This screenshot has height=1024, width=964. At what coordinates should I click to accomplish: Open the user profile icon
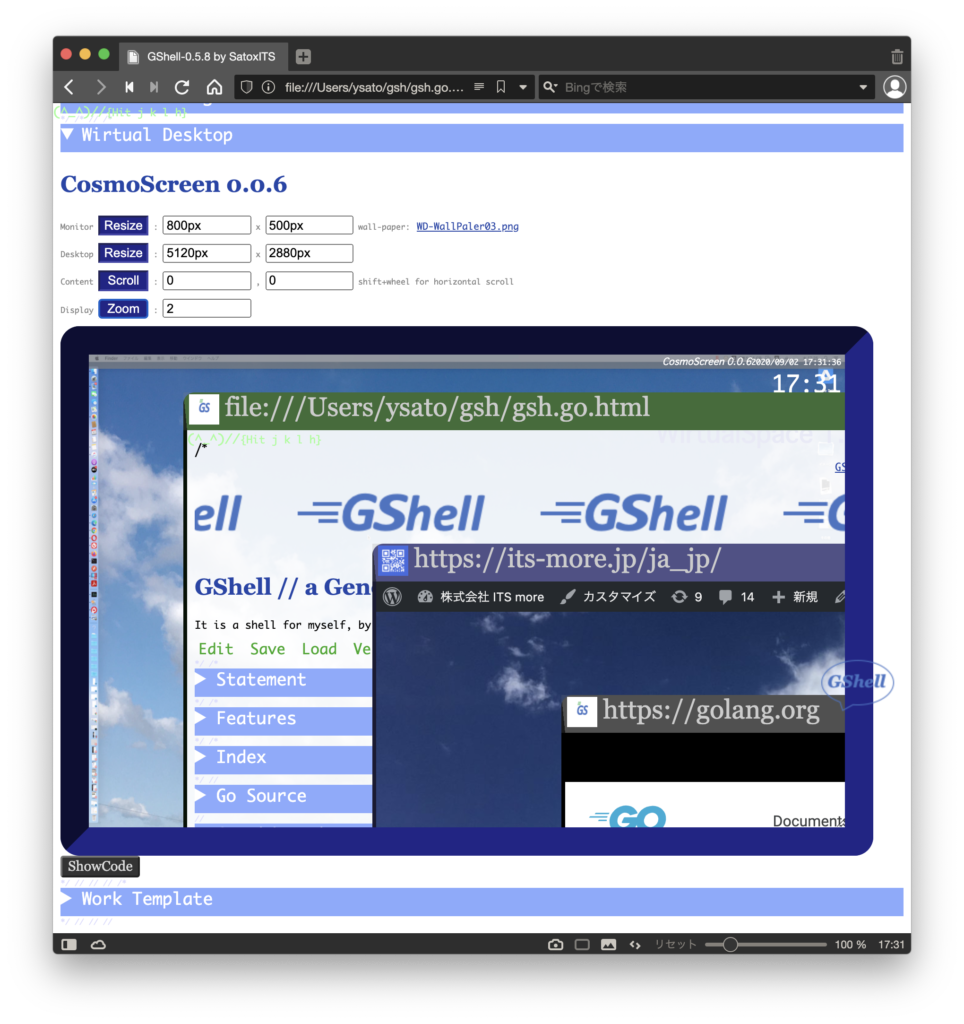tap(894, 87)
